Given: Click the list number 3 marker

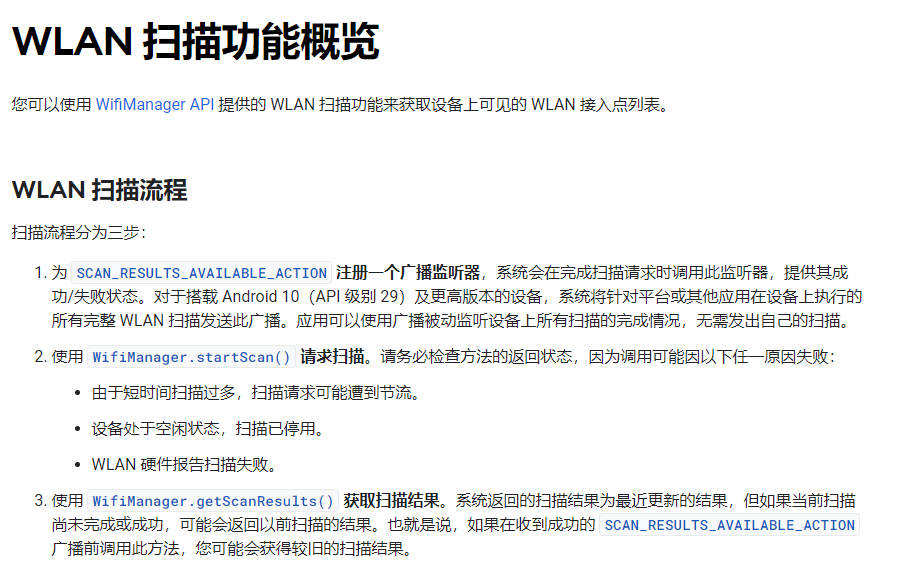Looking at the screenshot, I should pyautogui.click(x=40, y=501).
